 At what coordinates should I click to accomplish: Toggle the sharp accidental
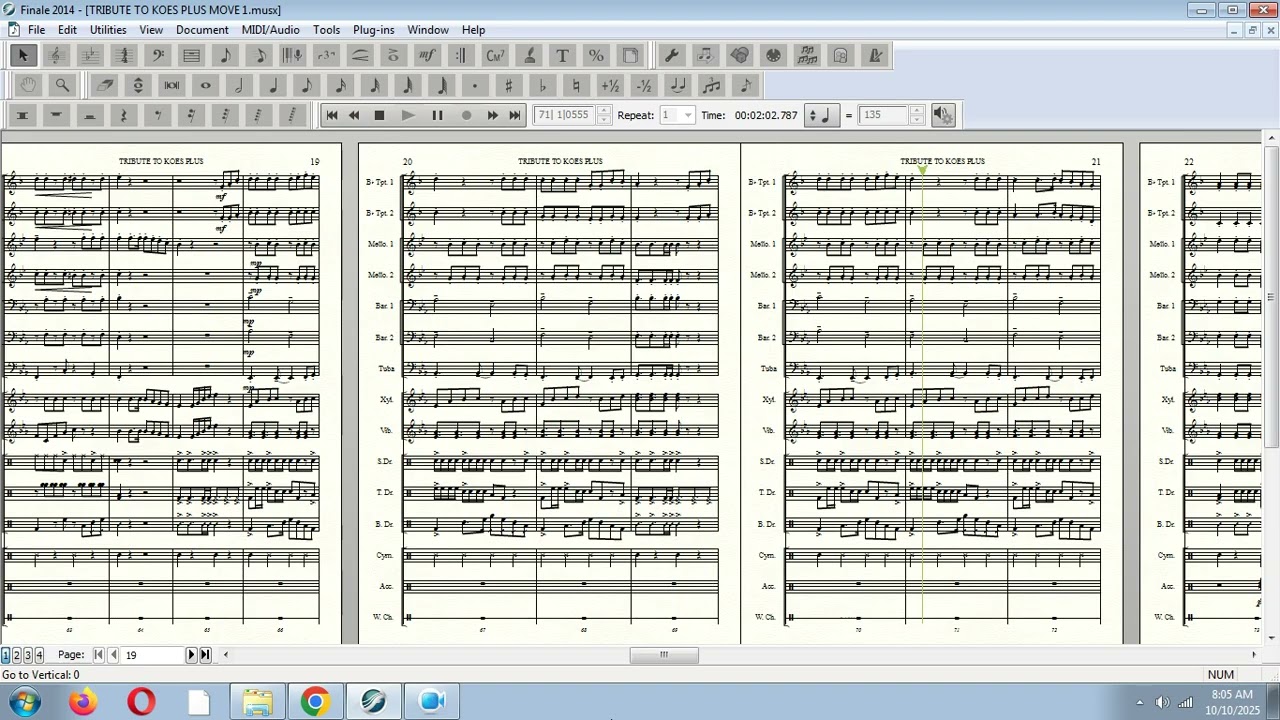tap(509, 85)
